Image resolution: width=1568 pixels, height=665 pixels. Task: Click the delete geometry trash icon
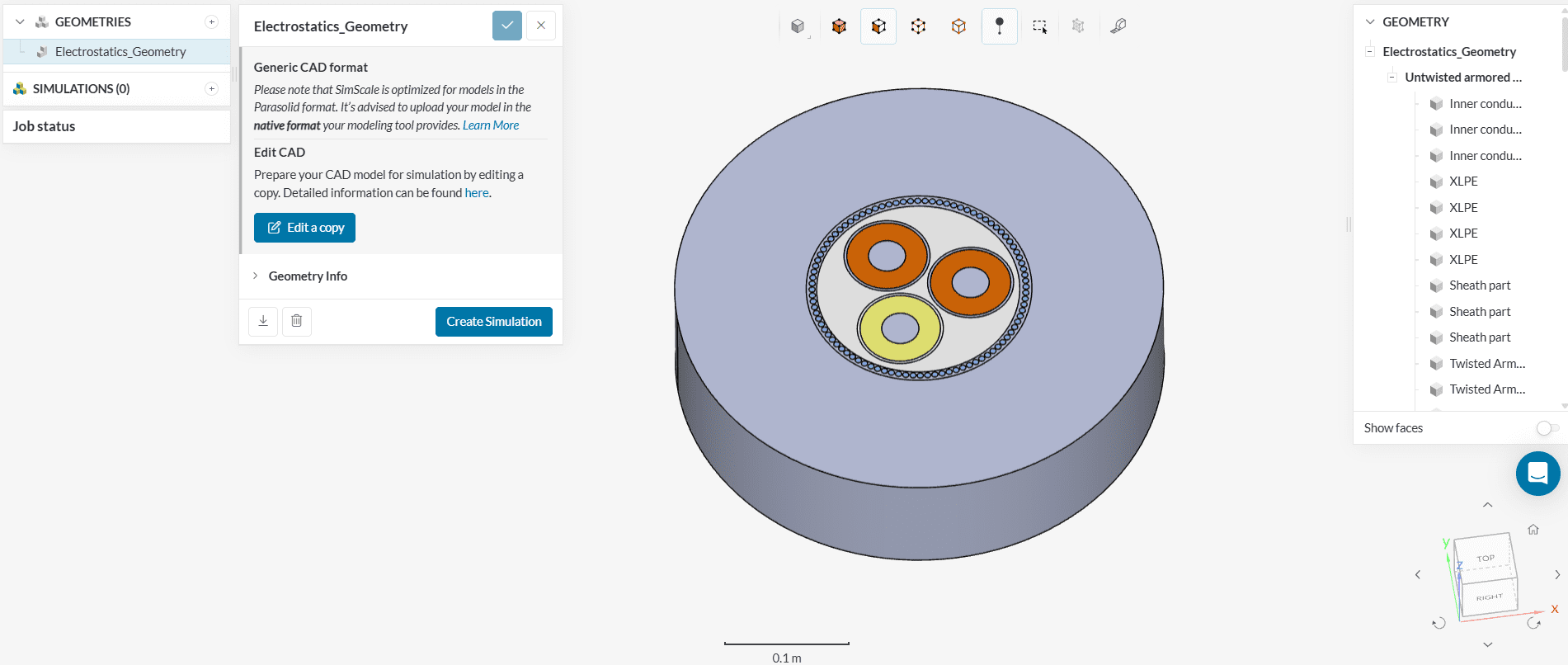[x=297, y=321]
